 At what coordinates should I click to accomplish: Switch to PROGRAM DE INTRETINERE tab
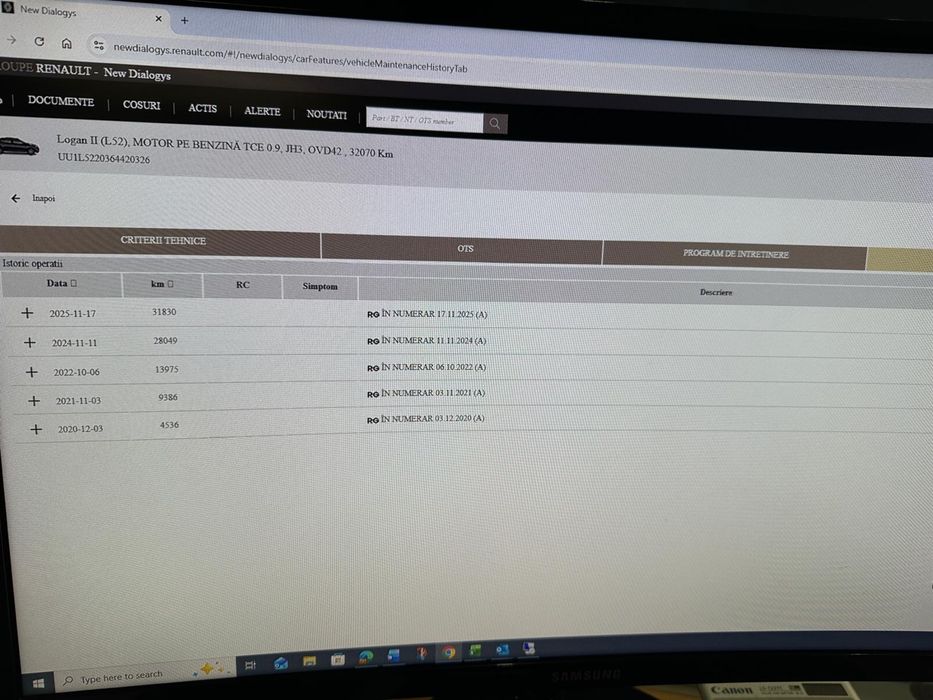[x=735, y=255]
